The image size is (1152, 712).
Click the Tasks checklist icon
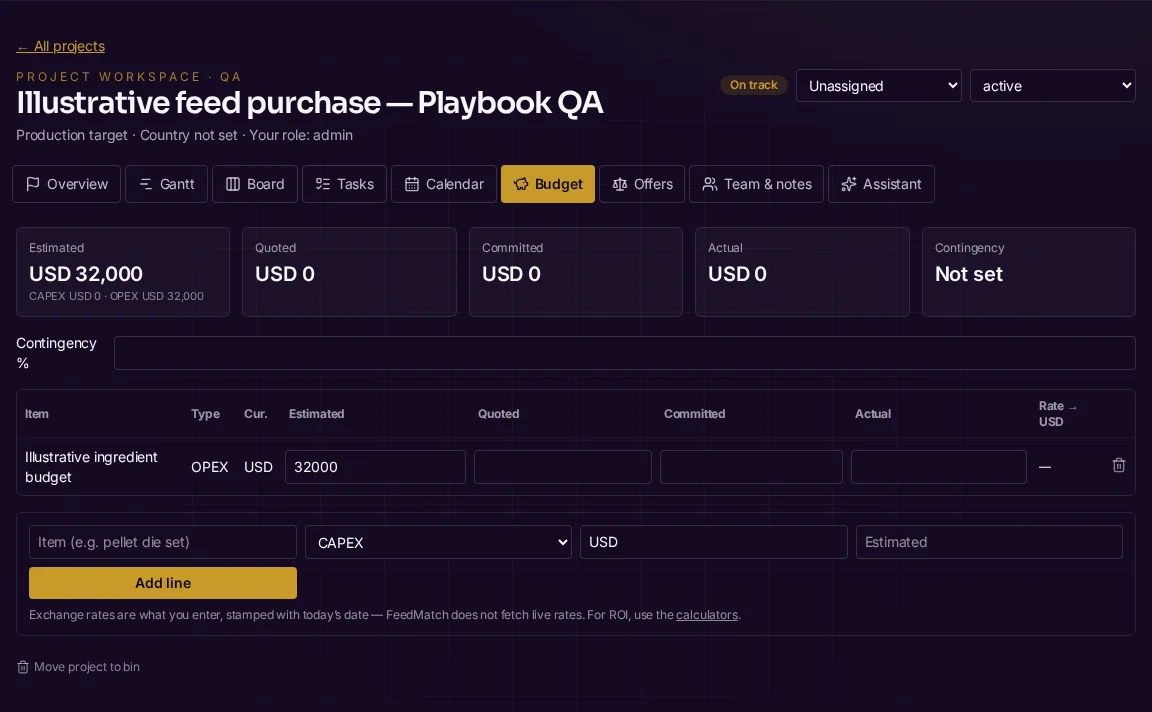pyautogui.click(x=323, y=184)
